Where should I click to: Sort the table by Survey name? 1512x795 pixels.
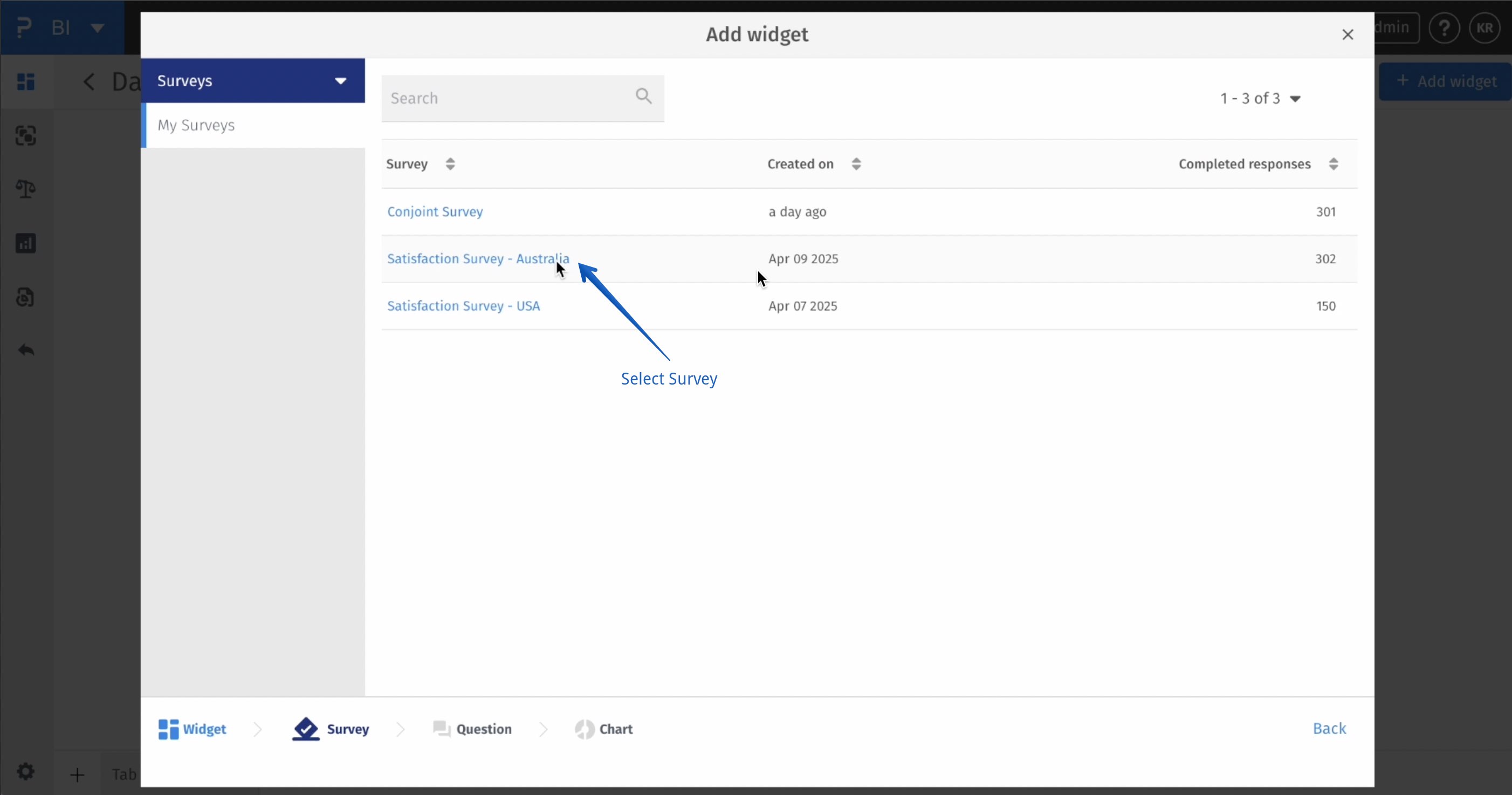[x=450, y=164]
